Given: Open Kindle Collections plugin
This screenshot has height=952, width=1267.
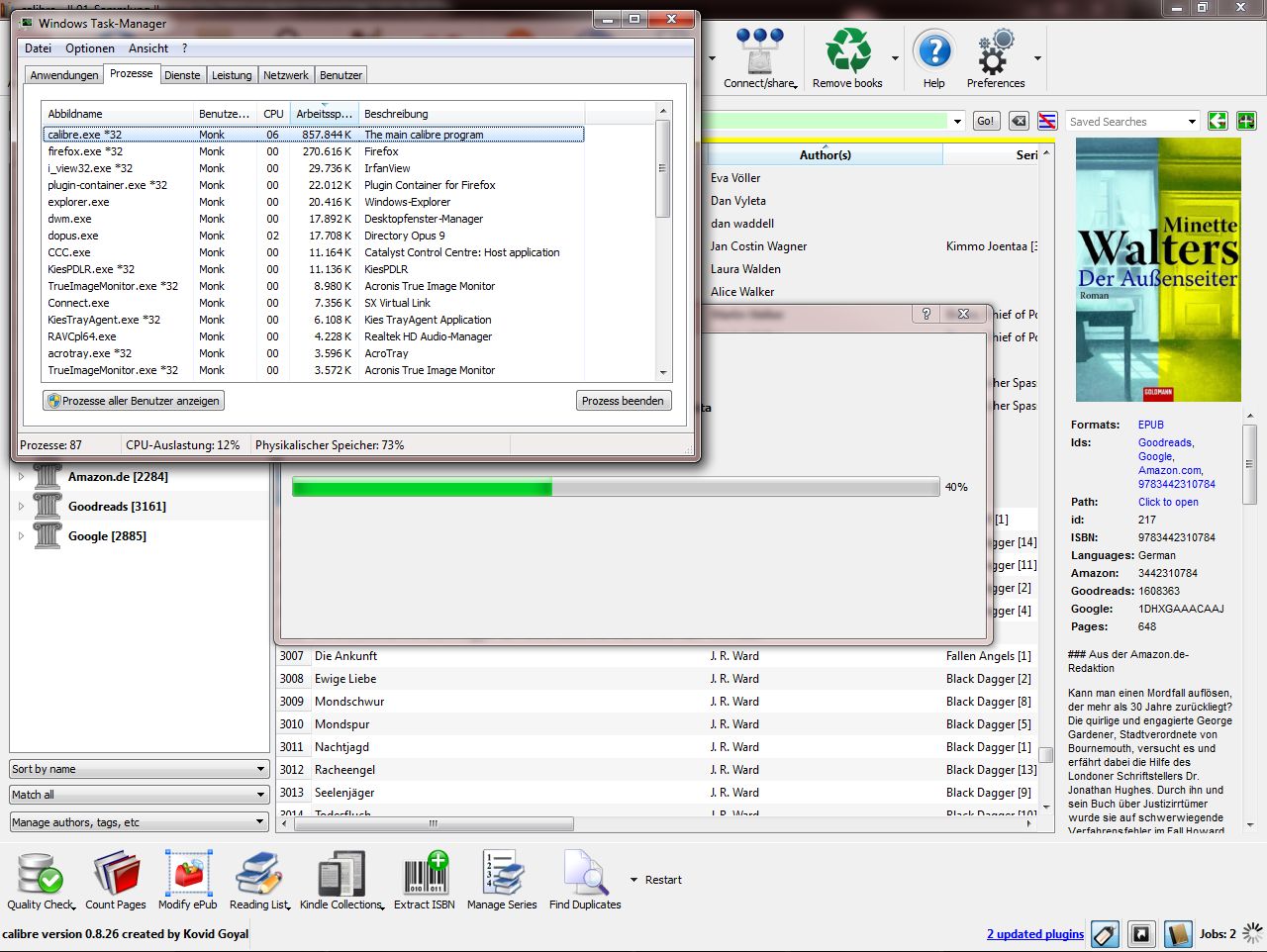Looking at the screenshot, I should [341, 880].
